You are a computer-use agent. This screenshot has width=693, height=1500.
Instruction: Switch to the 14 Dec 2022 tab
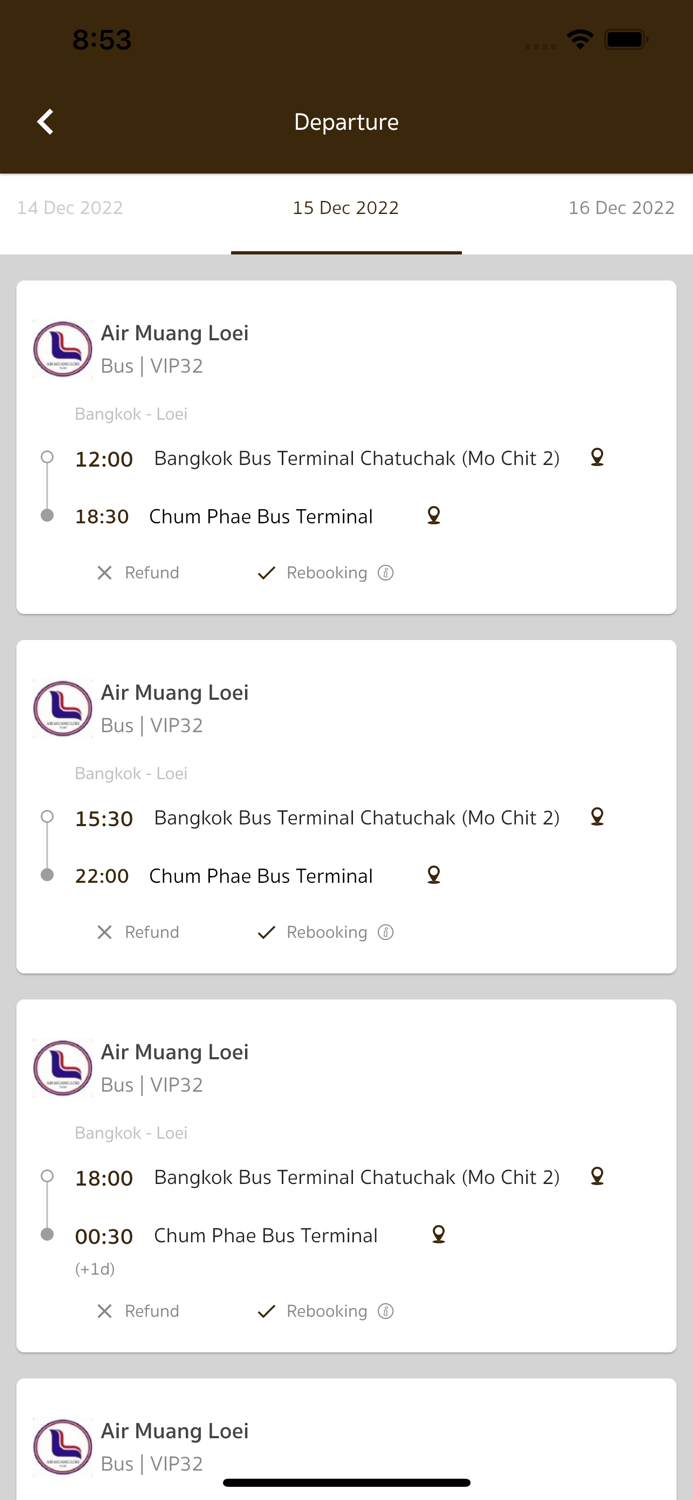point(69,208)
